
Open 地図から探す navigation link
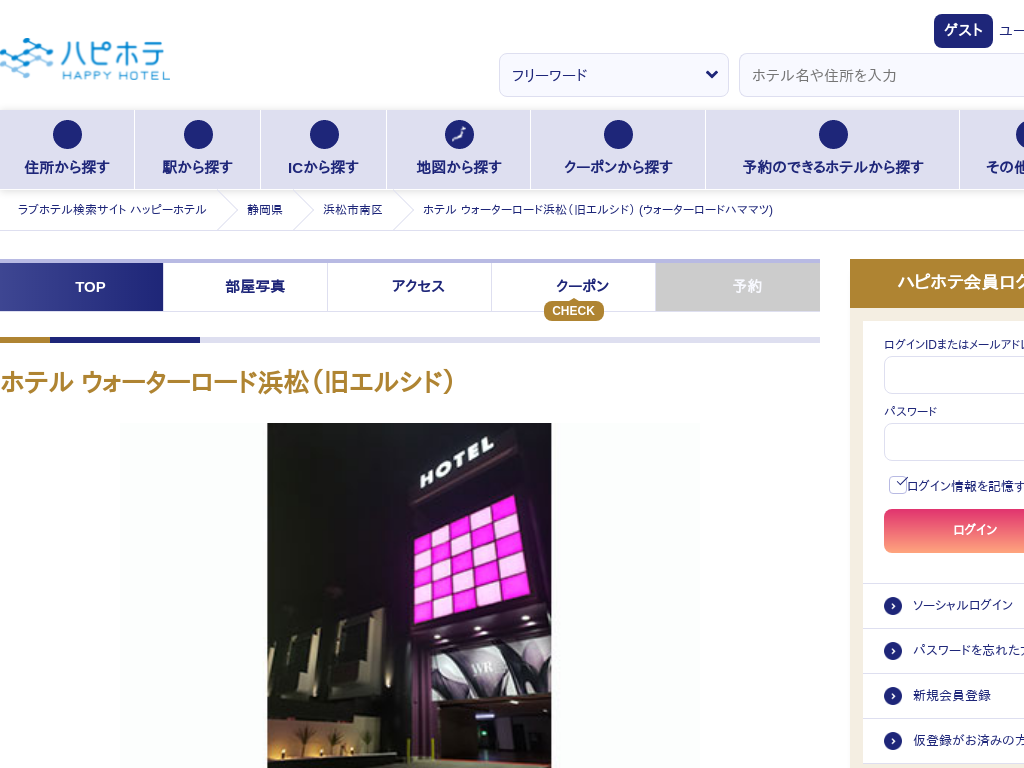tap(459, 150)
